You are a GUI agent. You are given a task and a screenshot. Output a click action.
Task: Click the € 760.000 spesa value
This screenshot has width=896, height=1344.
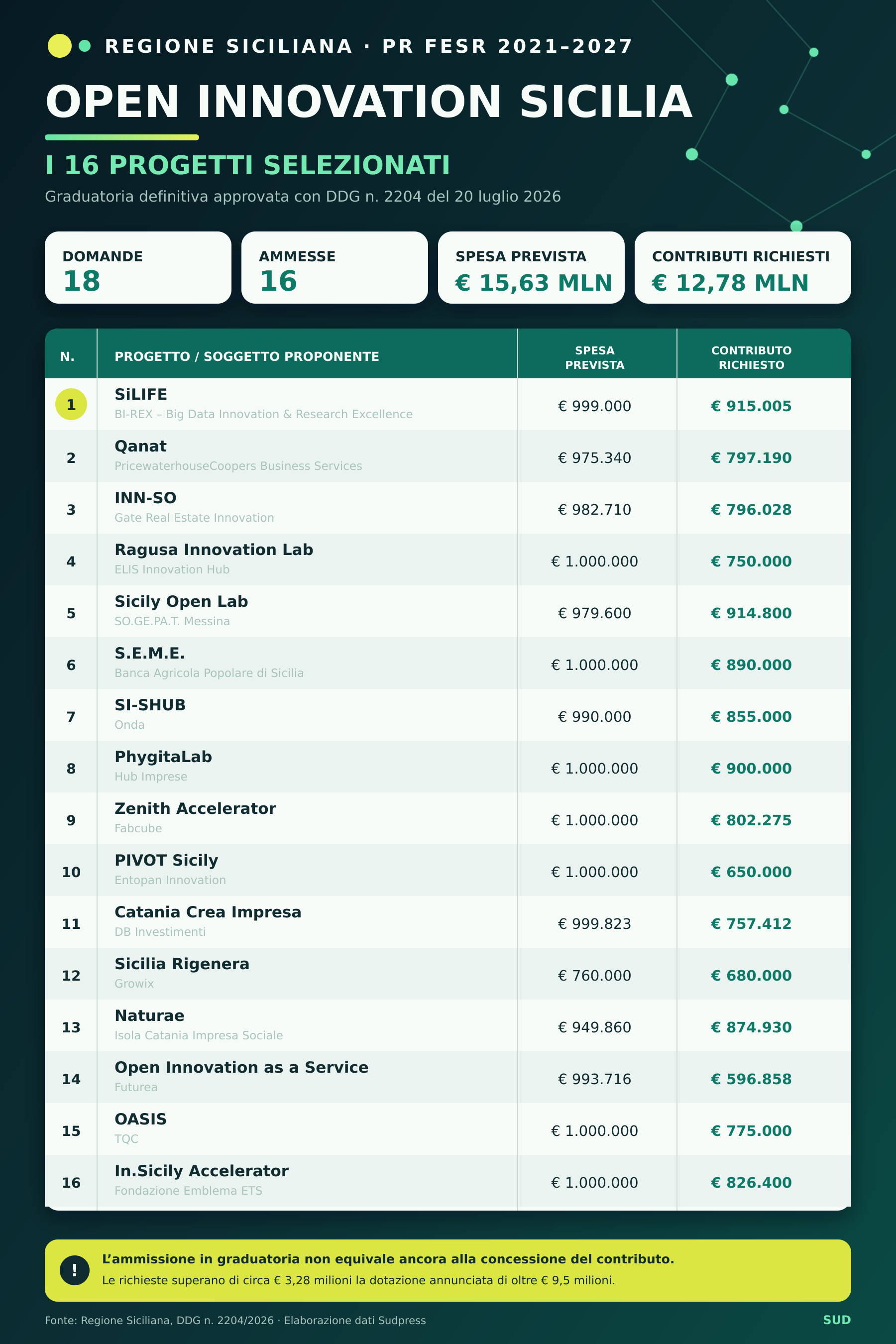point(595,976)
